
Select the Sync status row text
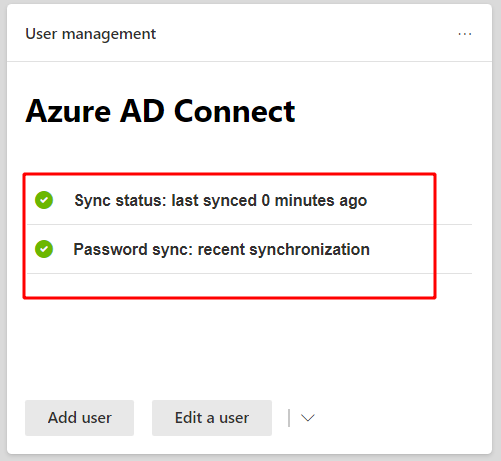coord(221,201)
